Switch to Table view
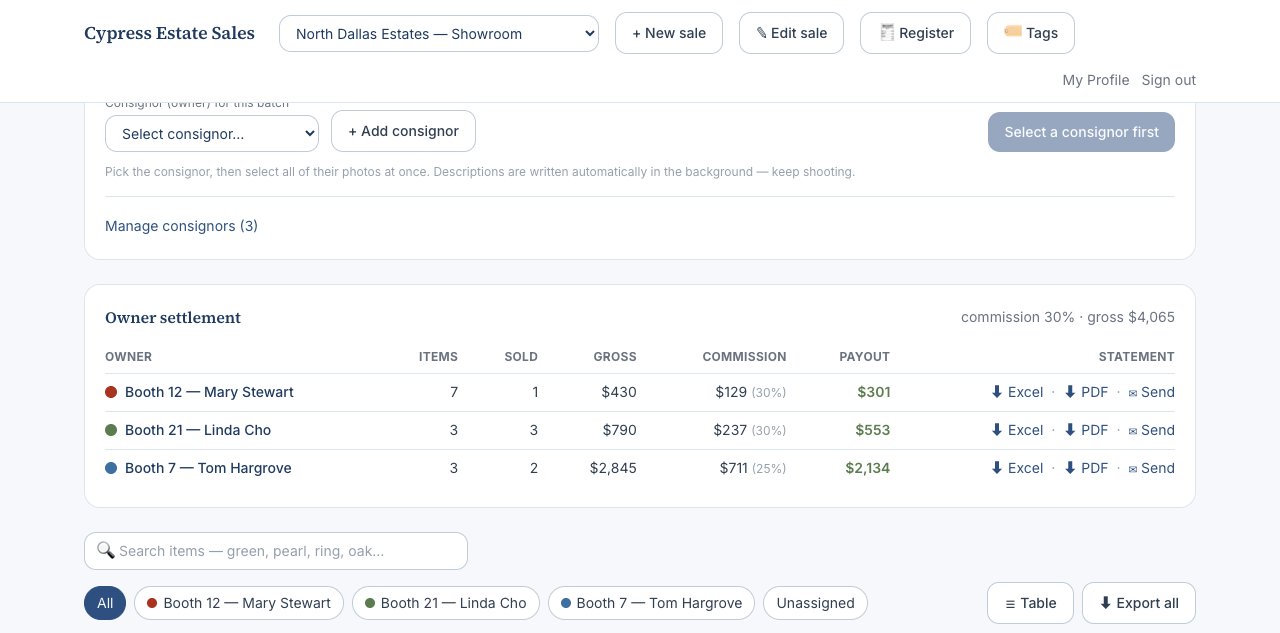The width and height of the screenshot is (1280, 633). pyautogui.click(x=1030, y=603)
